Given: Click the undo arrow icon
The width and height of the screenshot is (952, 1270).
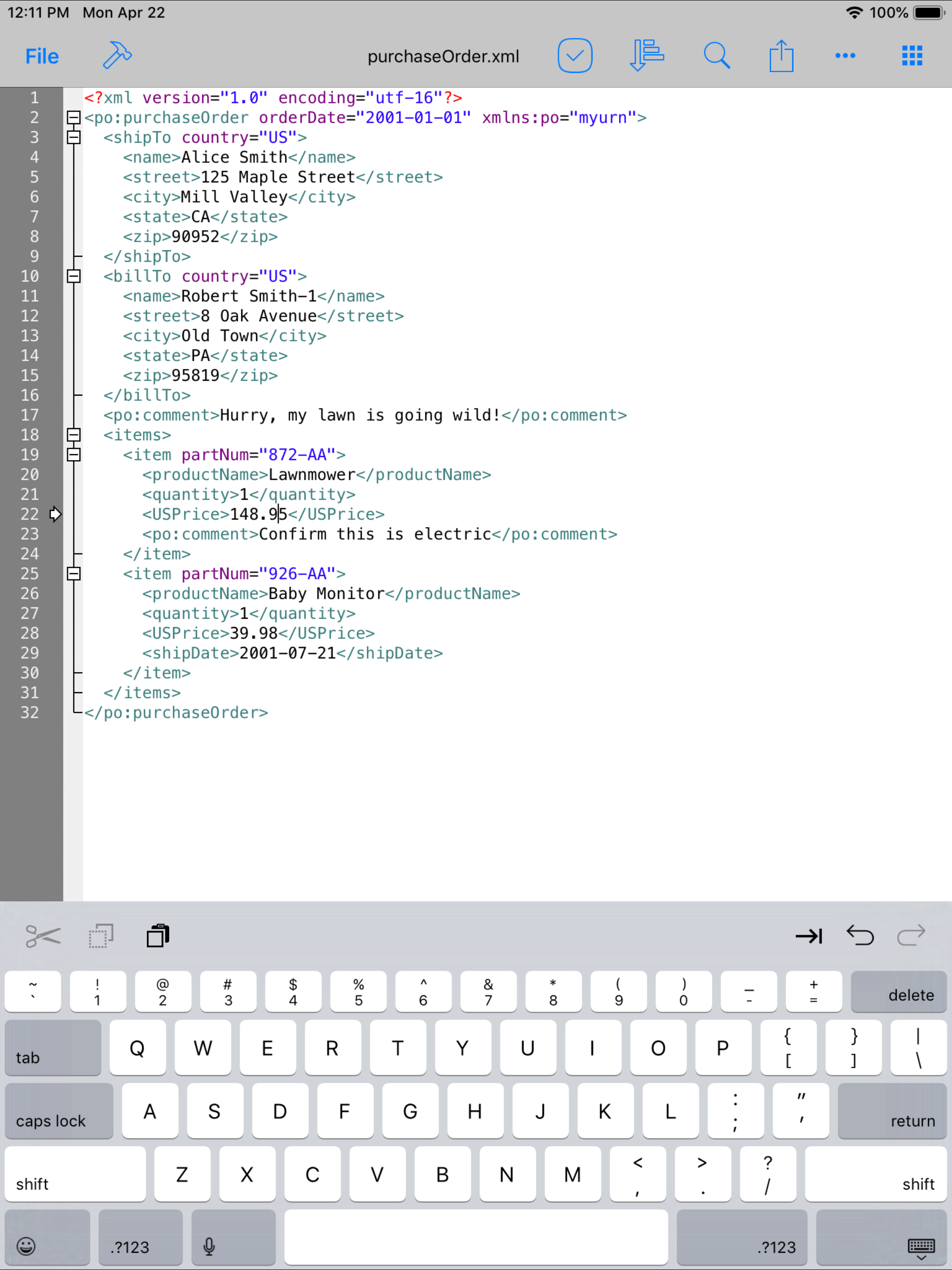Looking at the screenshot, I should pos(860,935).
